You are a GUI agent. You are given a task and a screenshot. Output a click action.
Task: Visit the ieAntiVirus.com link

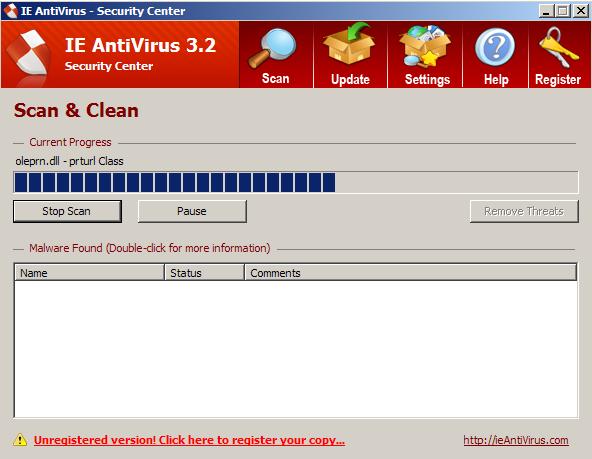516,440
